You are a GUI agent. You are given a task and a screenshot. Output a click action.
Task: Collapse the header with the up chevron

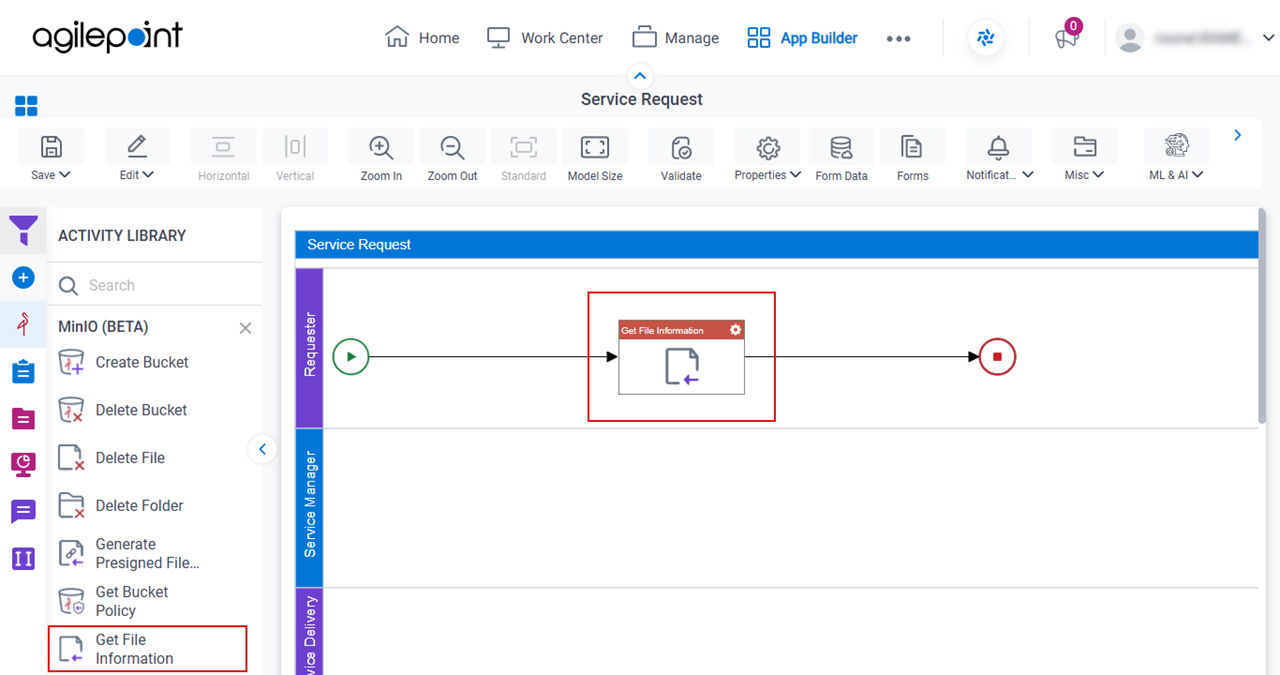[640, 76]
